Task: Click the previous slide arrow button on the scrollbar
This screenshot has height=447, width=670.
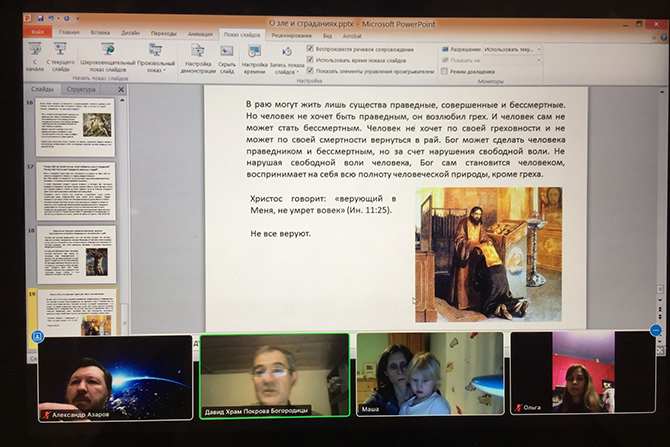Action: [661, 310]
